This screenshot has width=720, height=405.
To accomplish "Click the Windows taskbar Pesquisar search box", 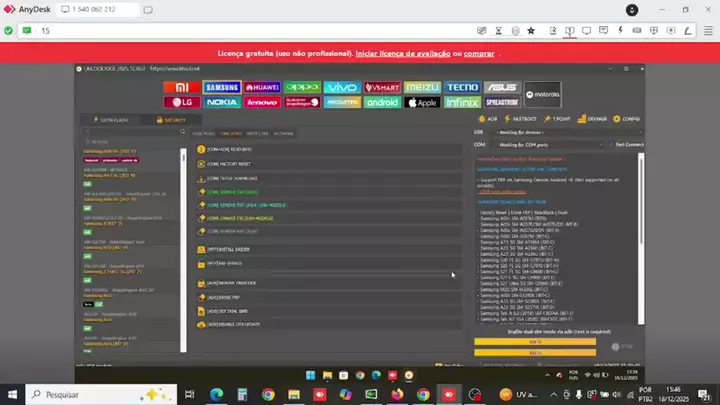I will 90,394.
